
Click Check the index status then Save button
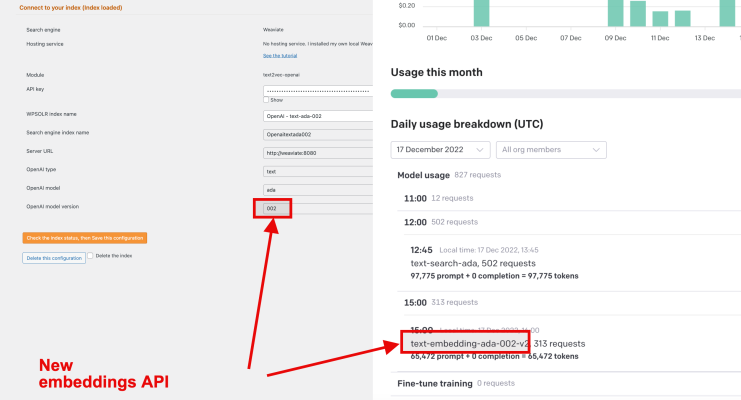tap(85, 238)
